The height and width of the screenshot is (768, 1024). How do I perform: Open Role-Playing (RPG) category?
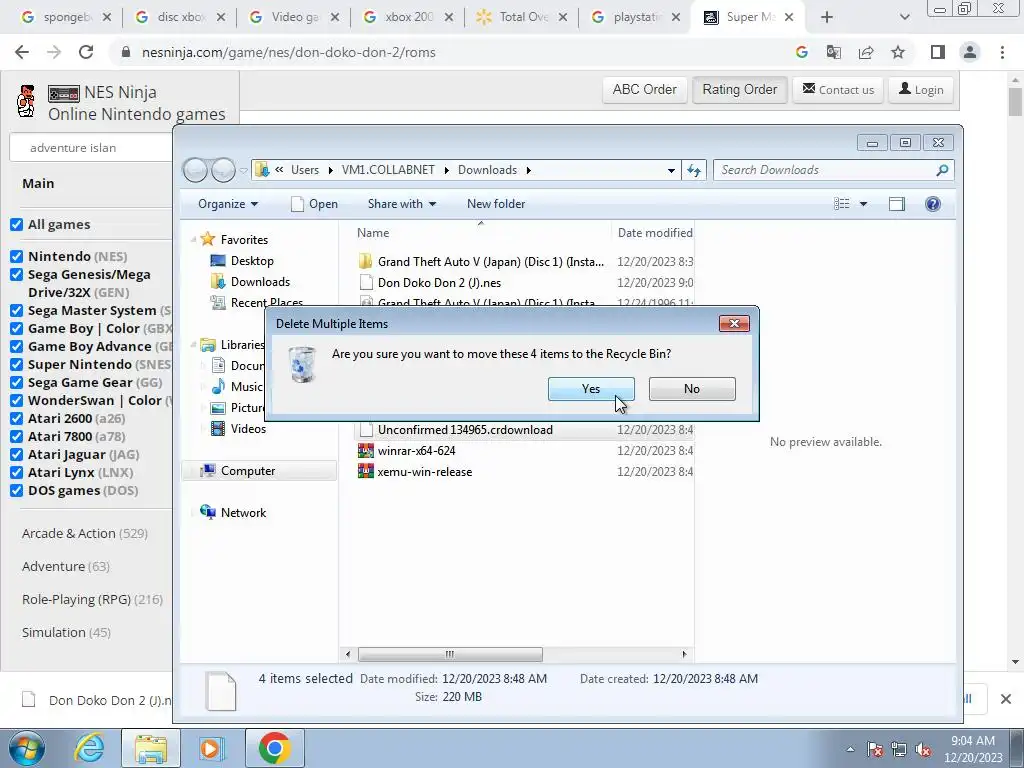(x=92, y=600)
